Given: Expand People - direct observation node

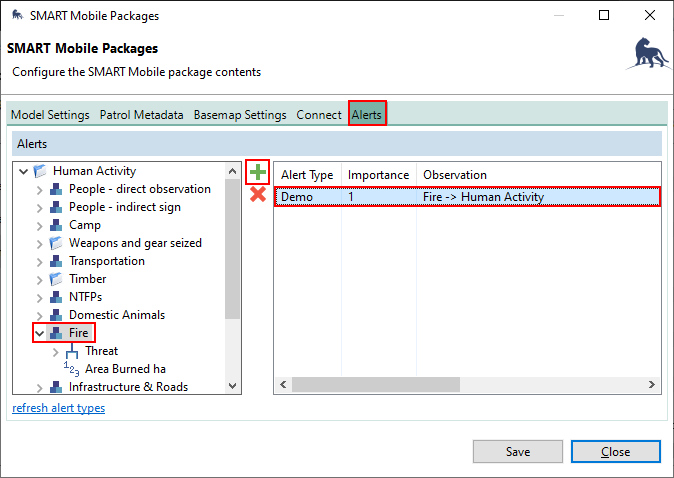Looking at the screenshot, I should [x=40, y=189].
